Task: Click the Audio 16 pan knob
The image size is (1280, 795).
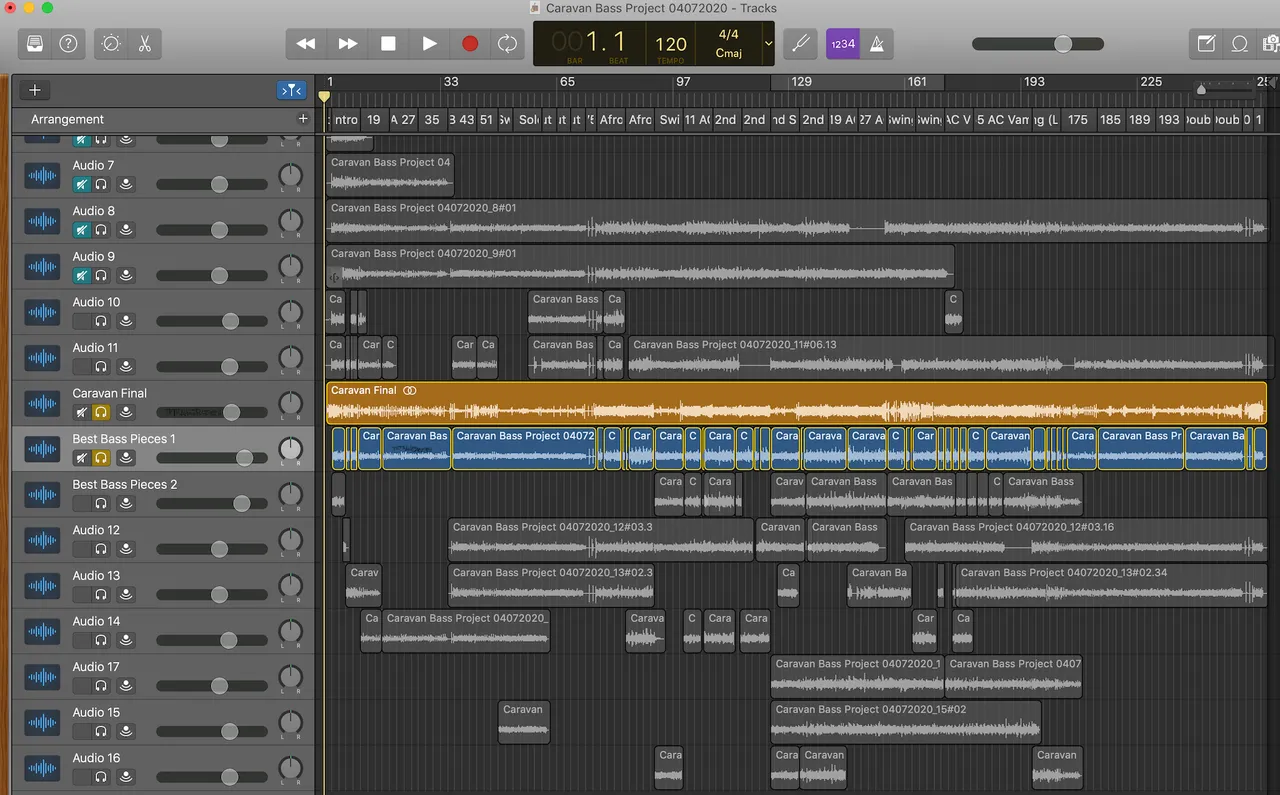Action: tap(290, 768)
